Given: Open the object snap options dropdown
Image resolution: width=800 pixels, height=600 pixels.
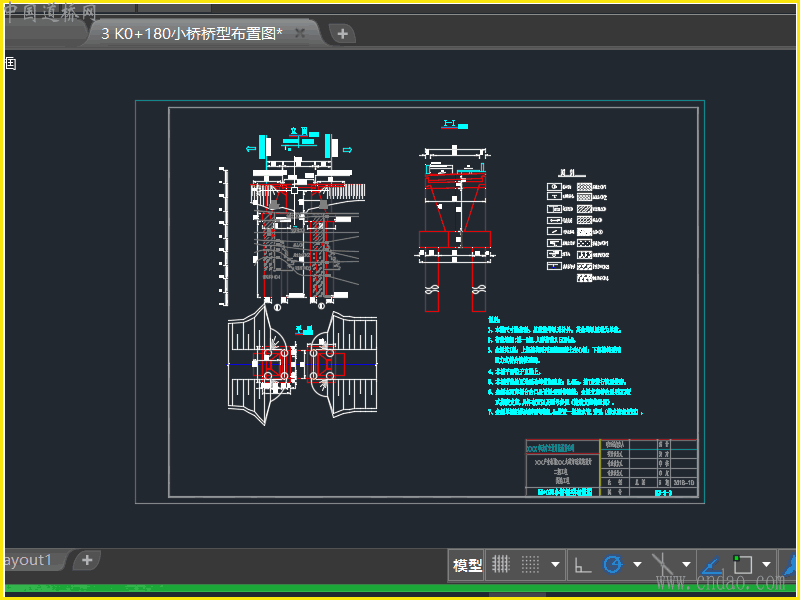Looking at the screenshot, I should point(766,565).
